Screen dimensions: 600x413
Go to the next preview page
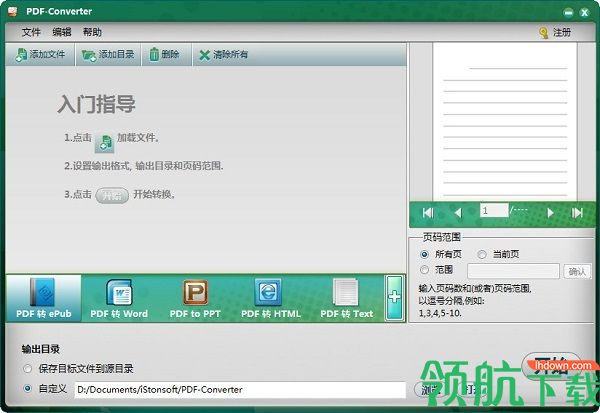550,212
